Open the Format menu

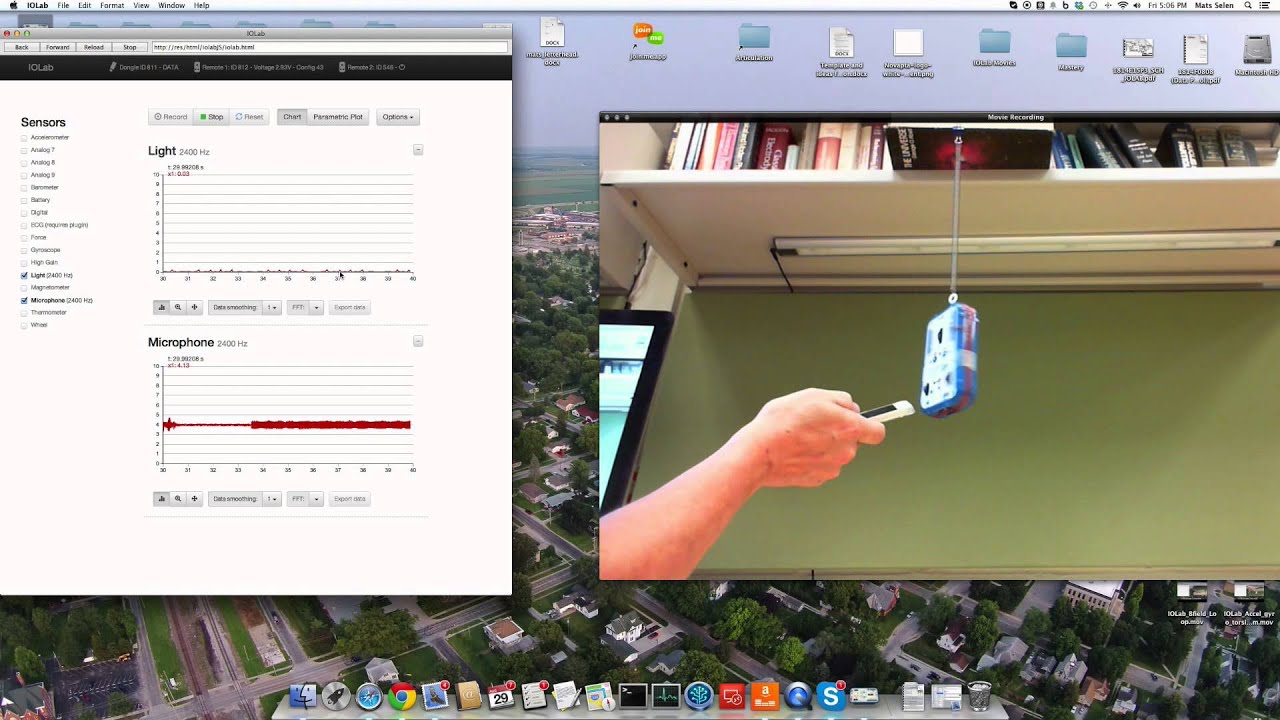click(x=112, y=5)
